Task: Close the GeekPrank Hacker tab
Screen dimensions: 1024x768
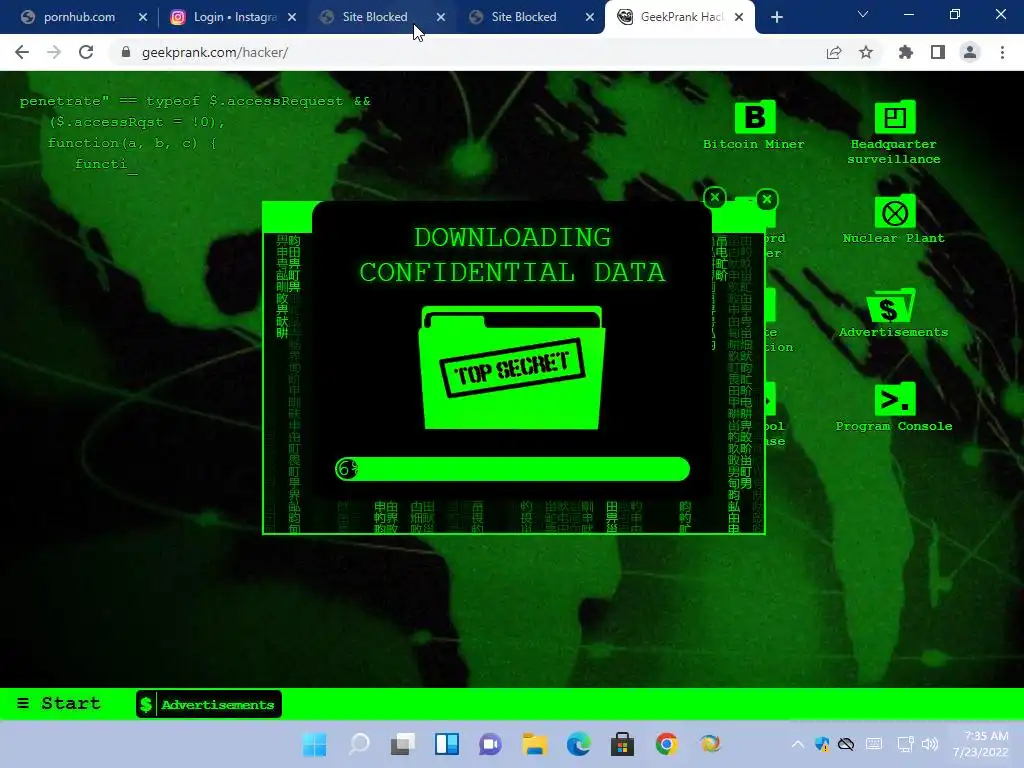Action: 739,17
